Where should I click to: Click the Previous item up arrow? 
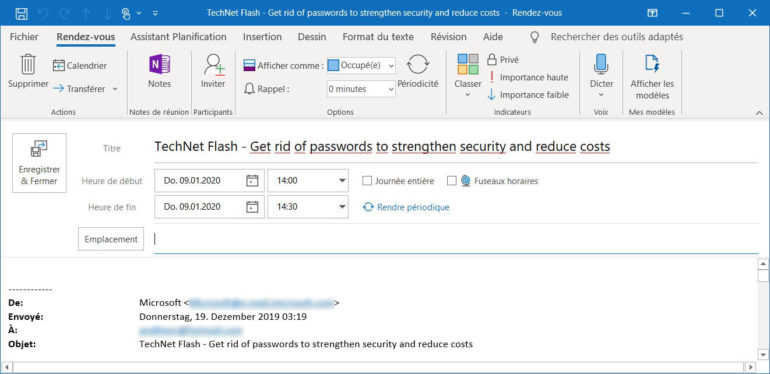pyautogui.click(x=86, y=13)
